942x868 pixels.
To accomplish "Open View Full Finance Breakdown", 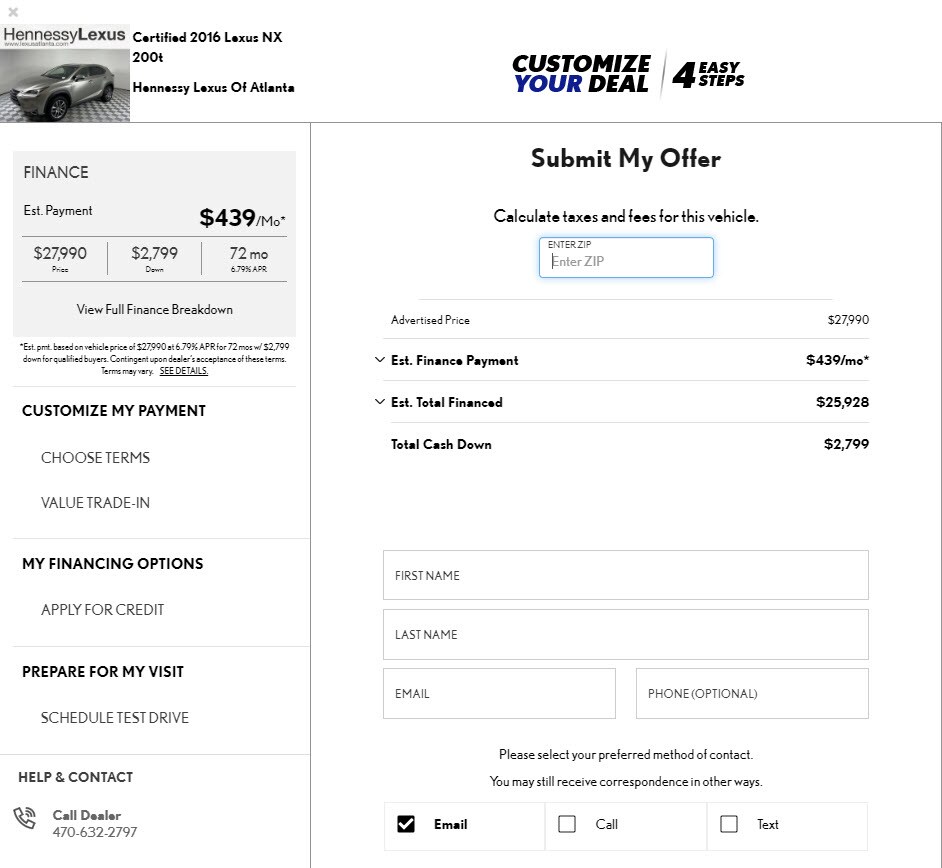I will pyautogui.click(x=154, y=309).
